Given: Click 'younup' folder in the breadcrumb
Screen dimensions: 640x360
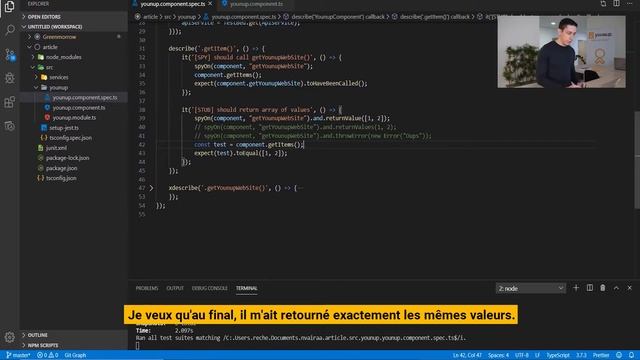Looking at the screenshot, I should coord(187,17).
